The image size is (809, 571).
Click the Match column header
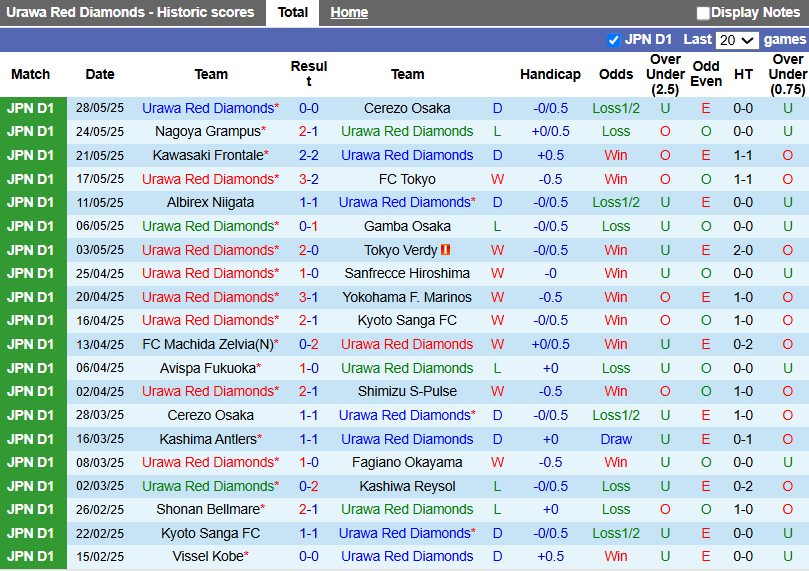click(30, 75)
